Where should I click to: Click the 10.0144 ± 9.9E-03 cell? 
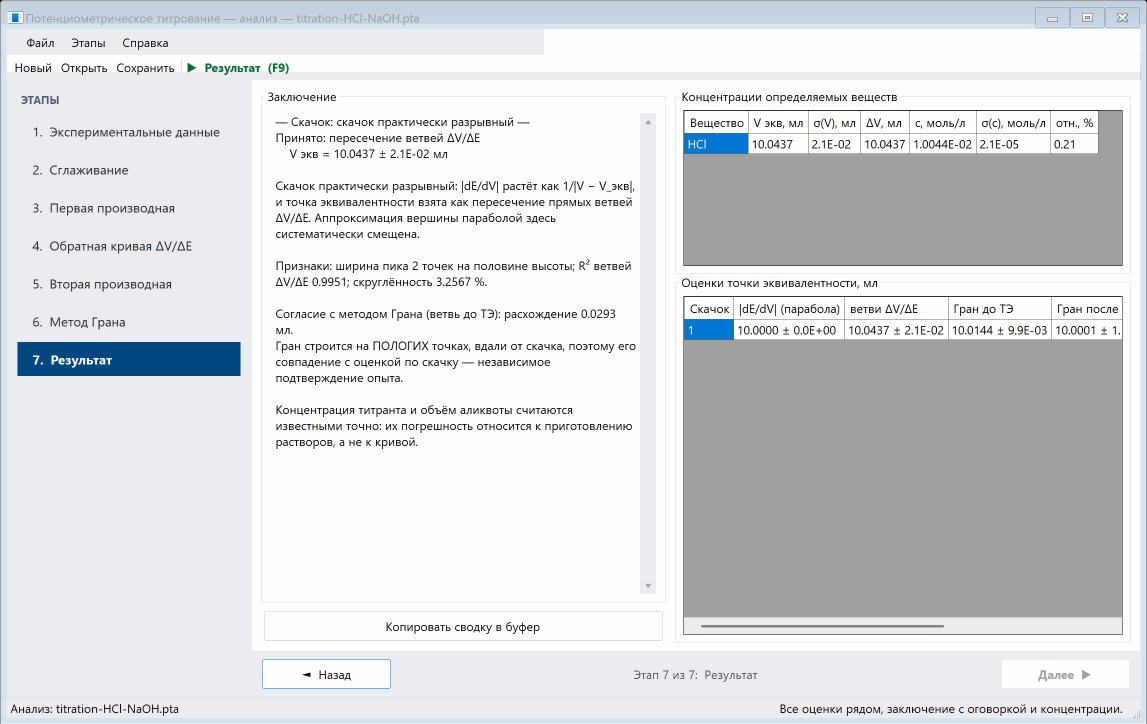[1000, 331]
